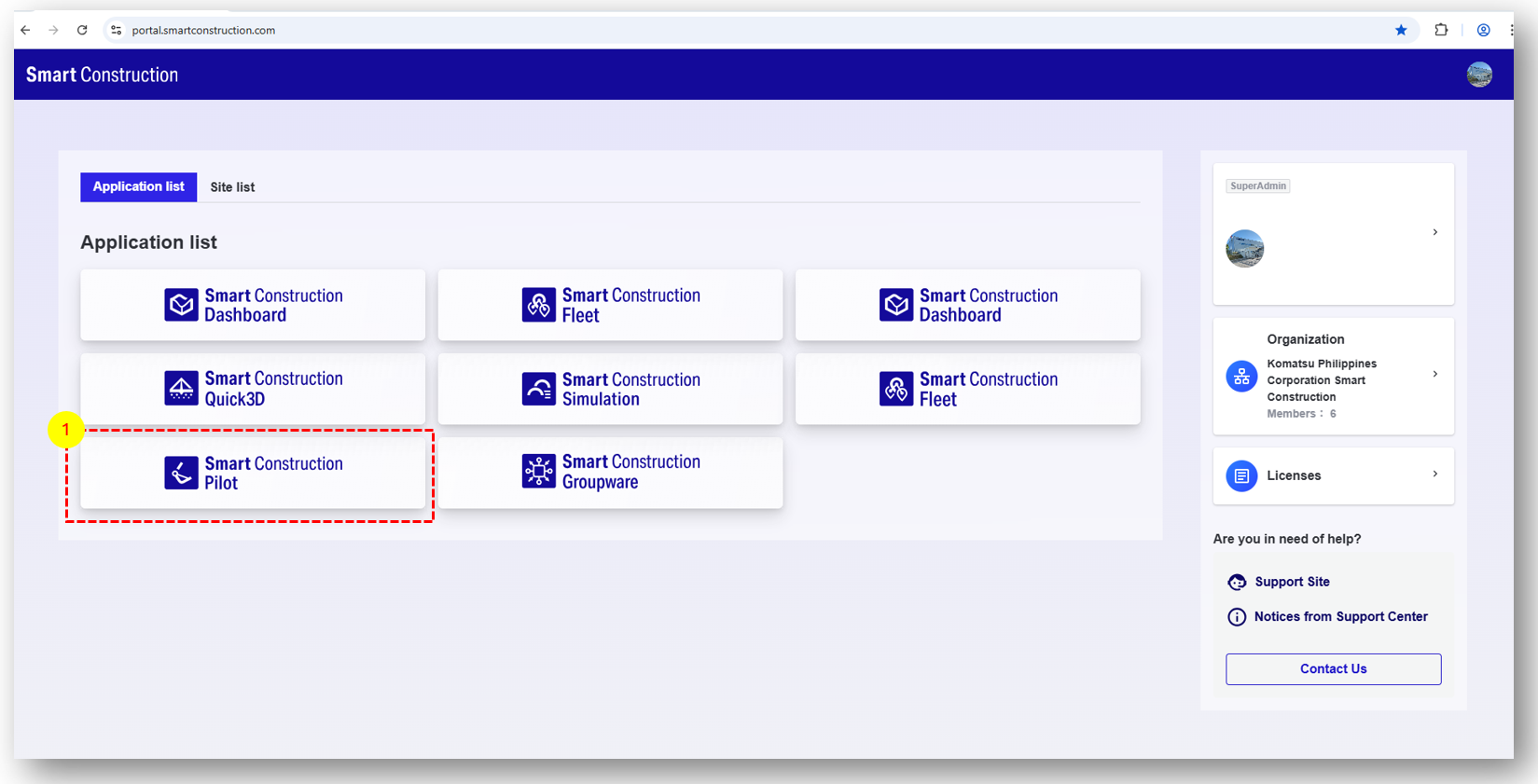Click the user avatar in the header

coord(1479,75)
